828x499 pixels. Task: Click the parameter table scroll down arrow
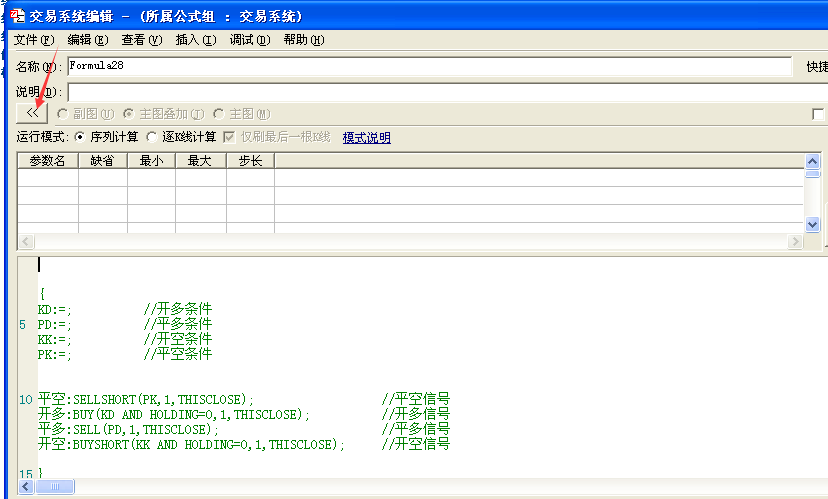pyautogui.click(x=813, y=224)
